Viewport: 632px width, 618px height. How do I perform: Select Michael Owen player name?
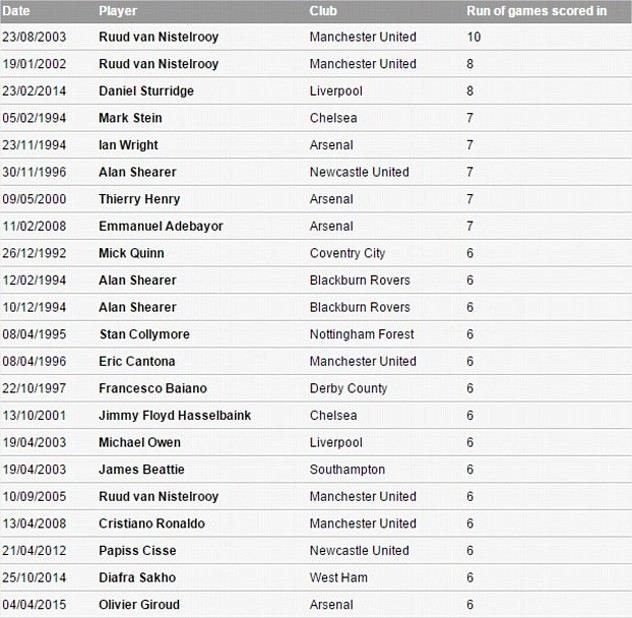tap(139, 442)
